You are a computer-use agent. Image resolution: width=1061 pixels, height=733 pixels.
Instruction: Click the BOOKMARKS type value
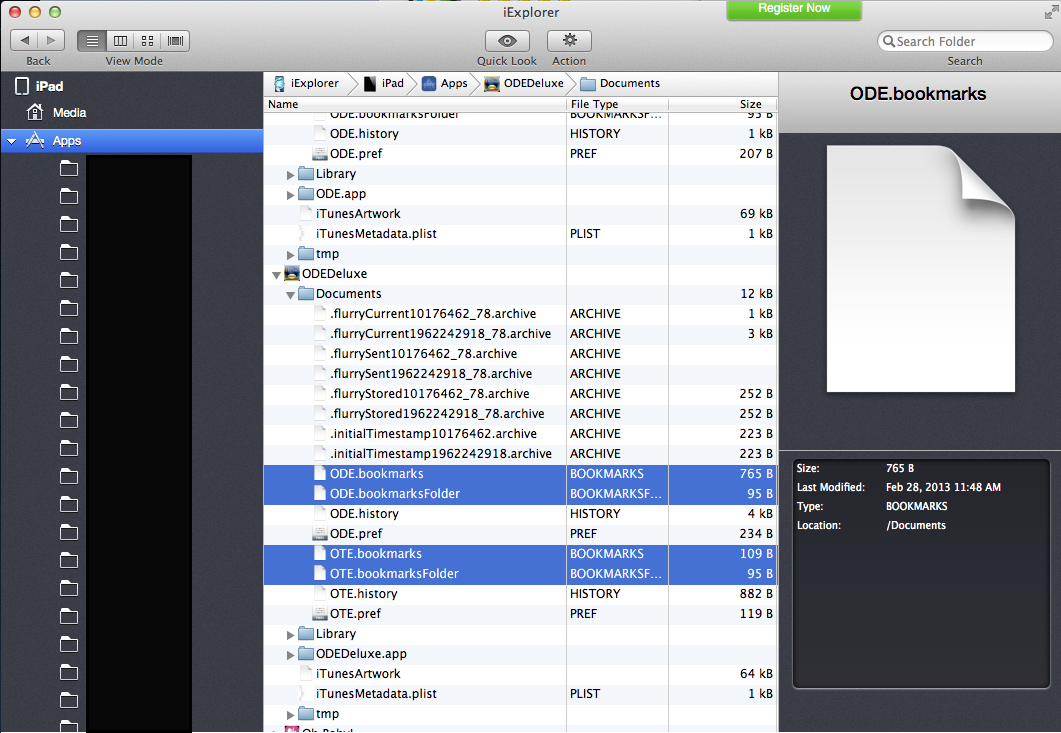917,506
